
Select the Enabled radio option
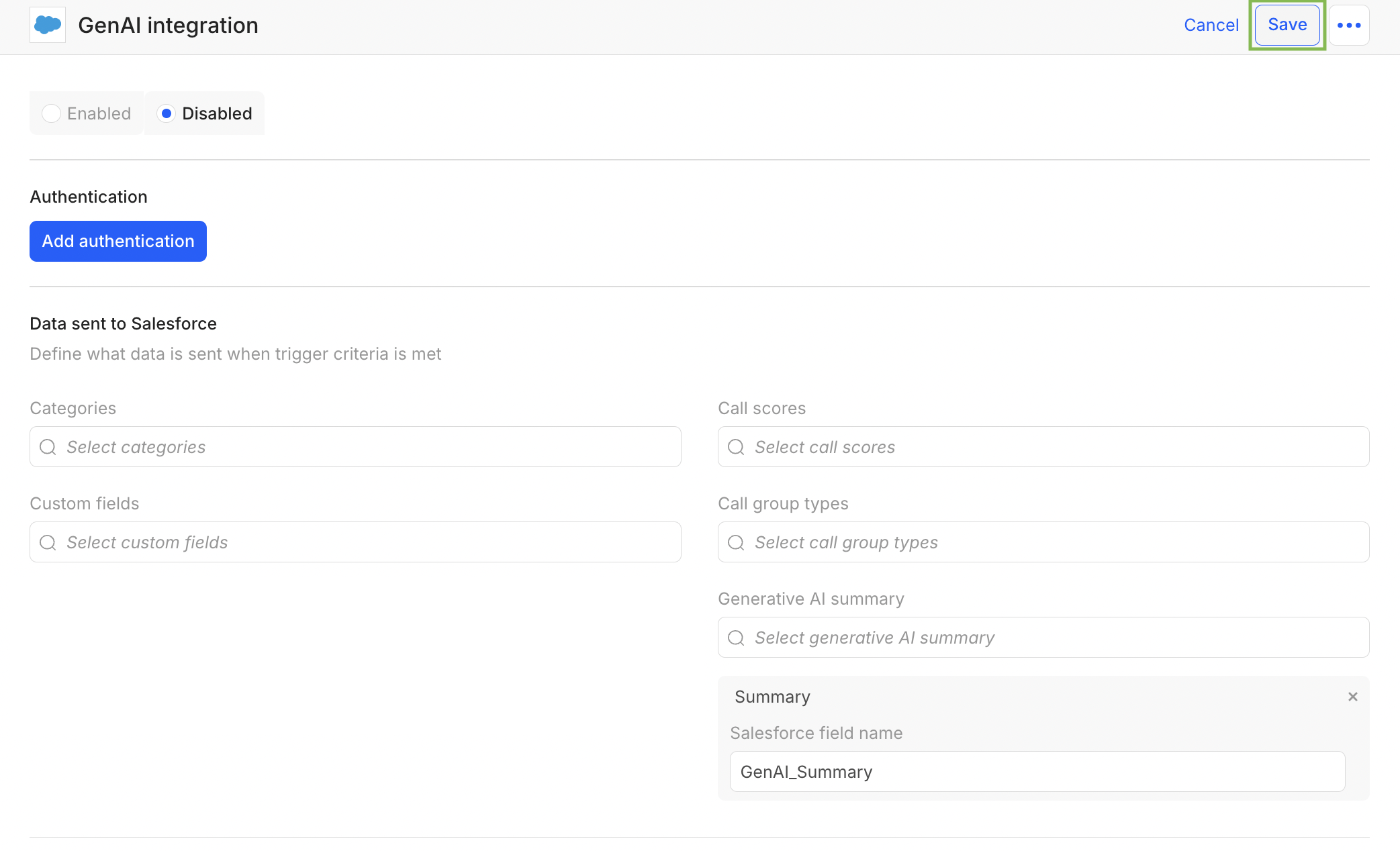click(x=87, y=113)
